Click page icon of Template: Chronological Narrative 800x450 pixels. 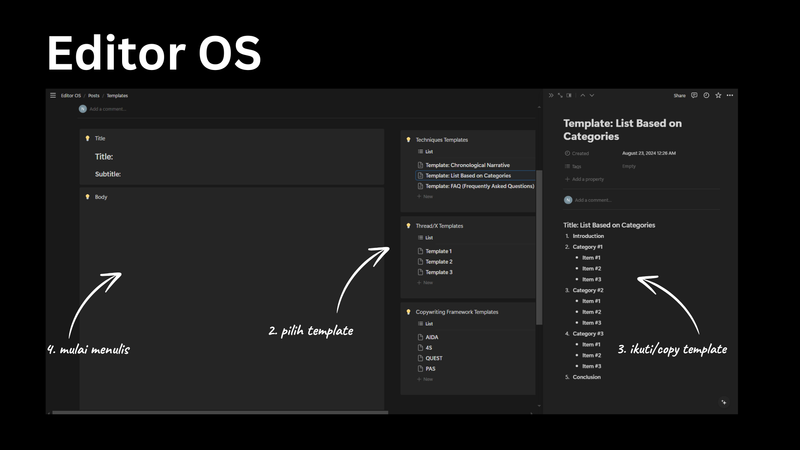420,165
